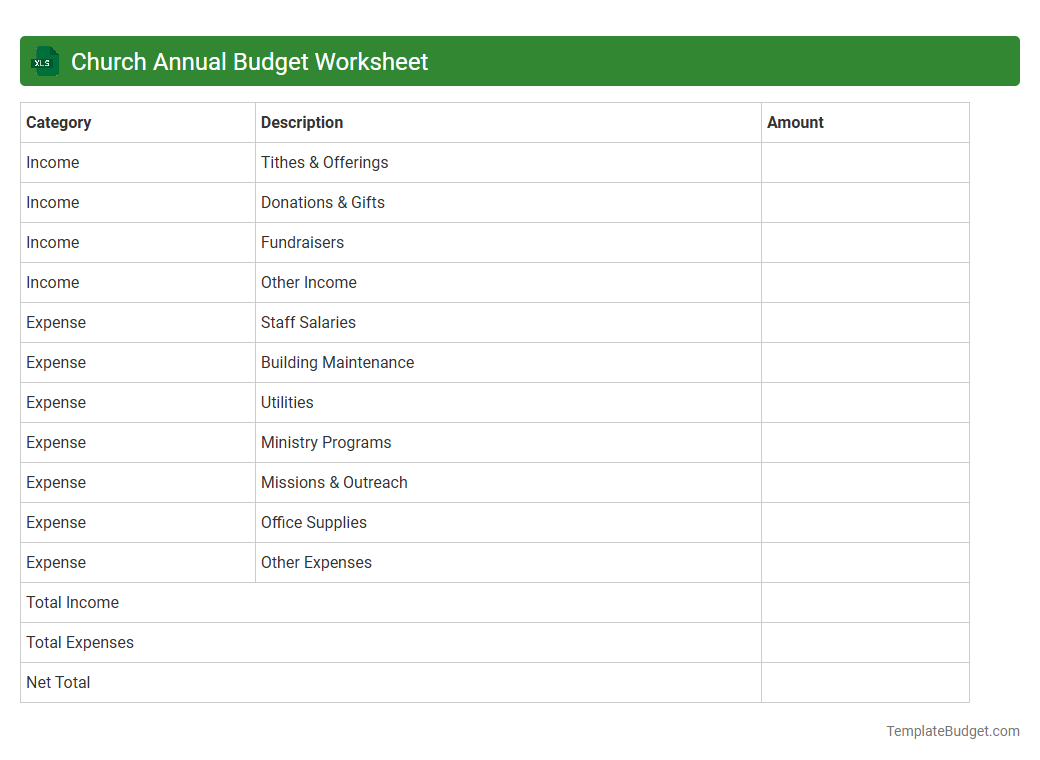Select the Total Income row
This screenshot has width=1040, height=760.
click(x=72, y=602)
